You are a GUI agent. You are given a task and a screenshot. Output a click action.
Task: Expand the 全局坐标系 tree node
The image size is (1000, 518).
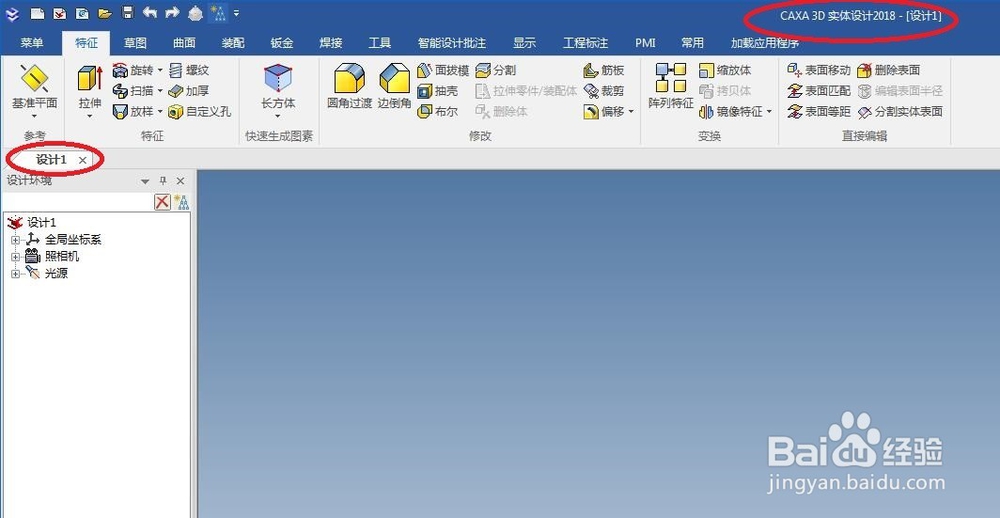click(15, 240)
